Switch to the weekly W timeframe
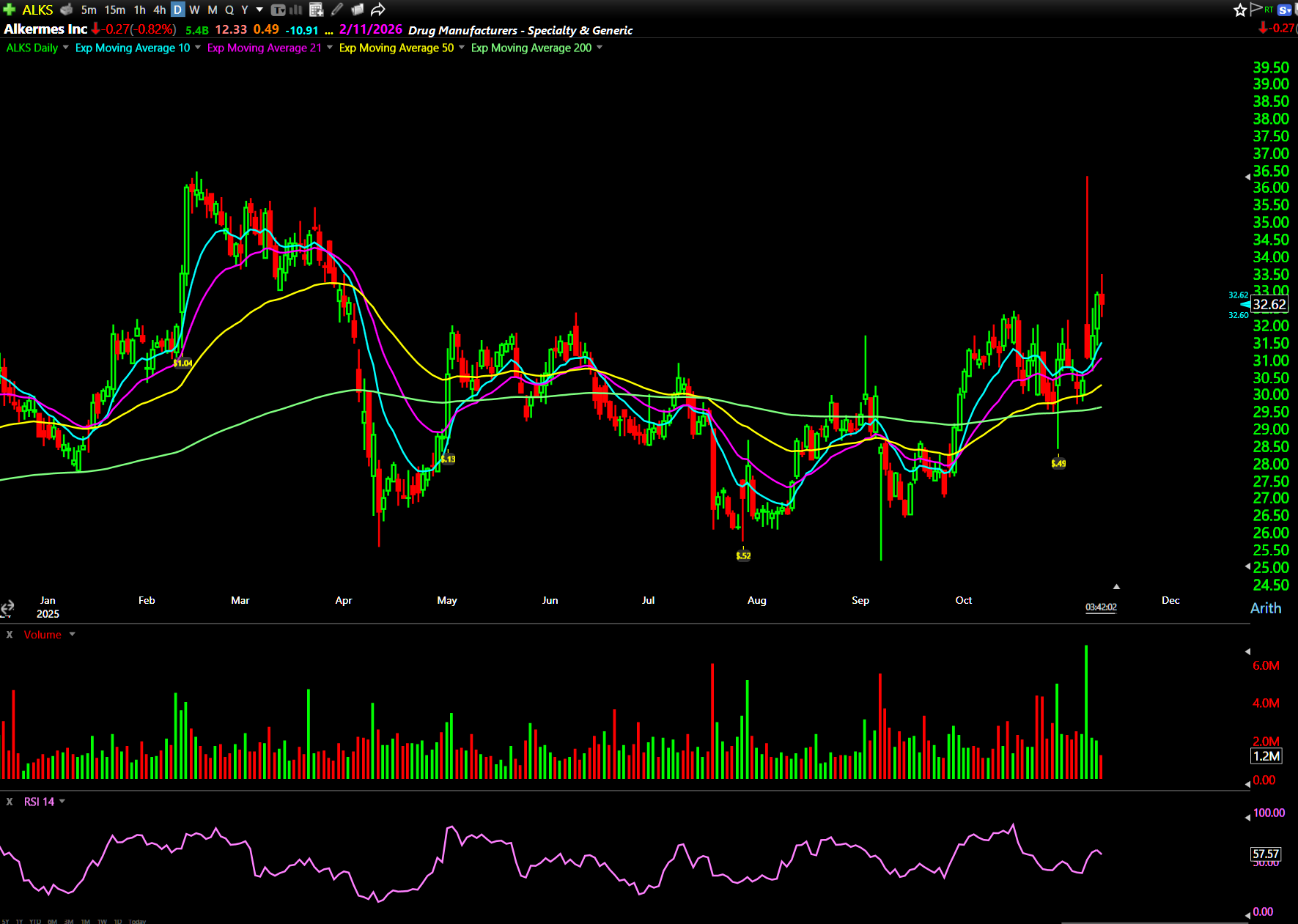The height and width of the screenshot is (924, 1298). point(194,10)
